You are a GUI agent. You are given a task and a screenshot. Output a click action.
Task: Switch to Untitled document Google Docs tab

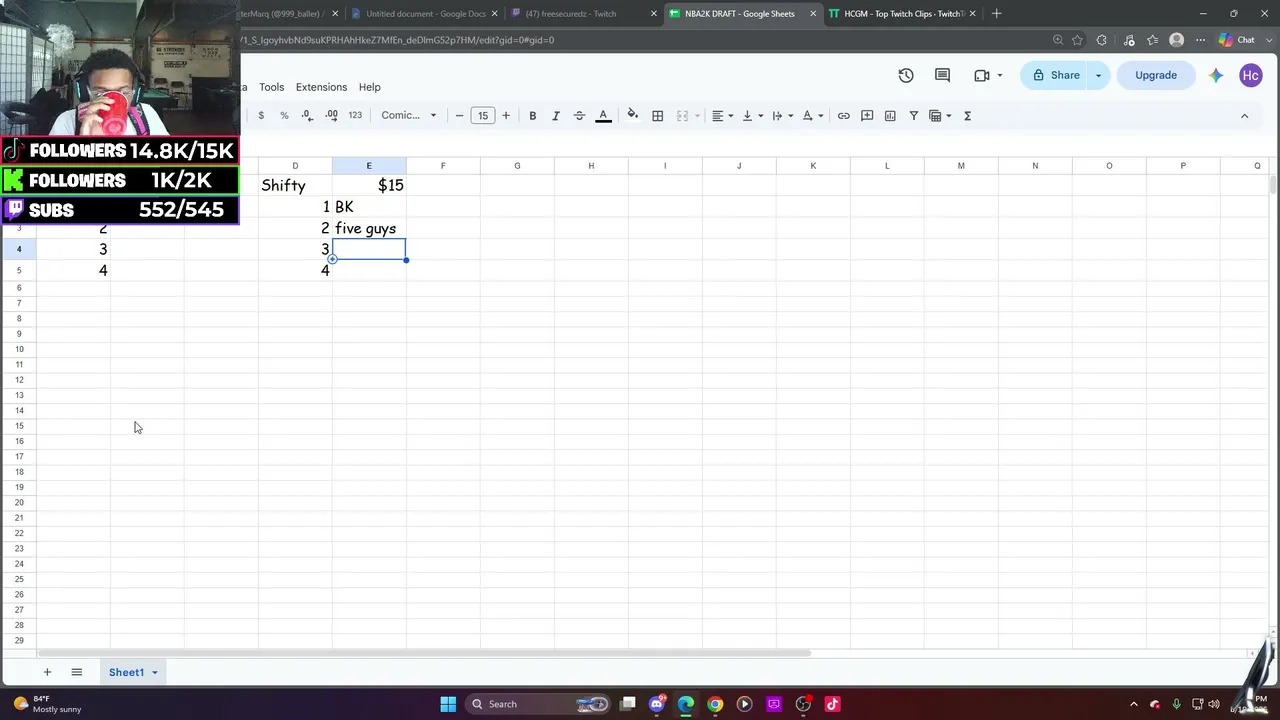tap(424, 13)
